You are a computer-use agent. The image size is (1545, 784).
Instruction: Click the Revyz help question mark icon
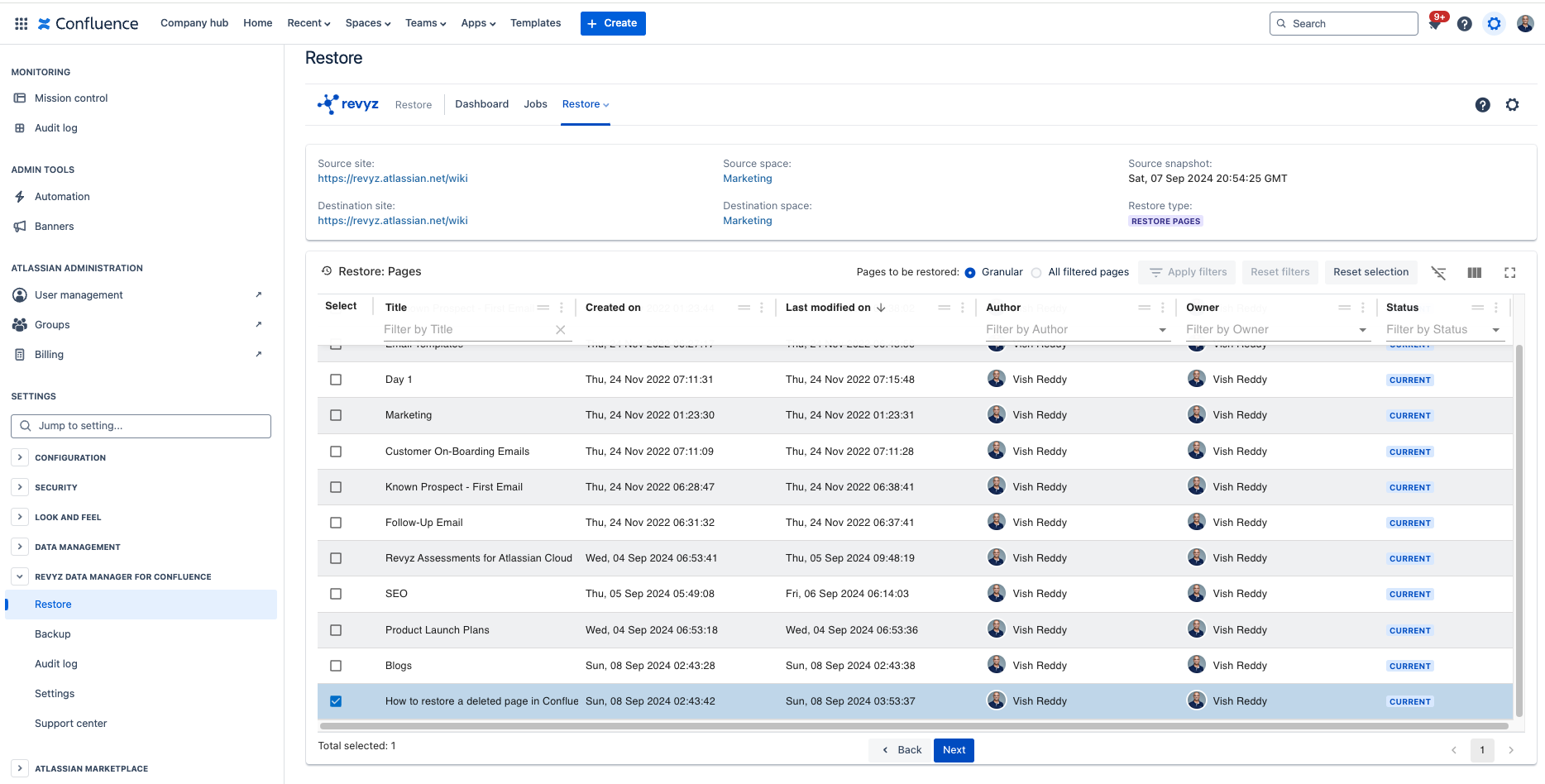(1482, 105)
